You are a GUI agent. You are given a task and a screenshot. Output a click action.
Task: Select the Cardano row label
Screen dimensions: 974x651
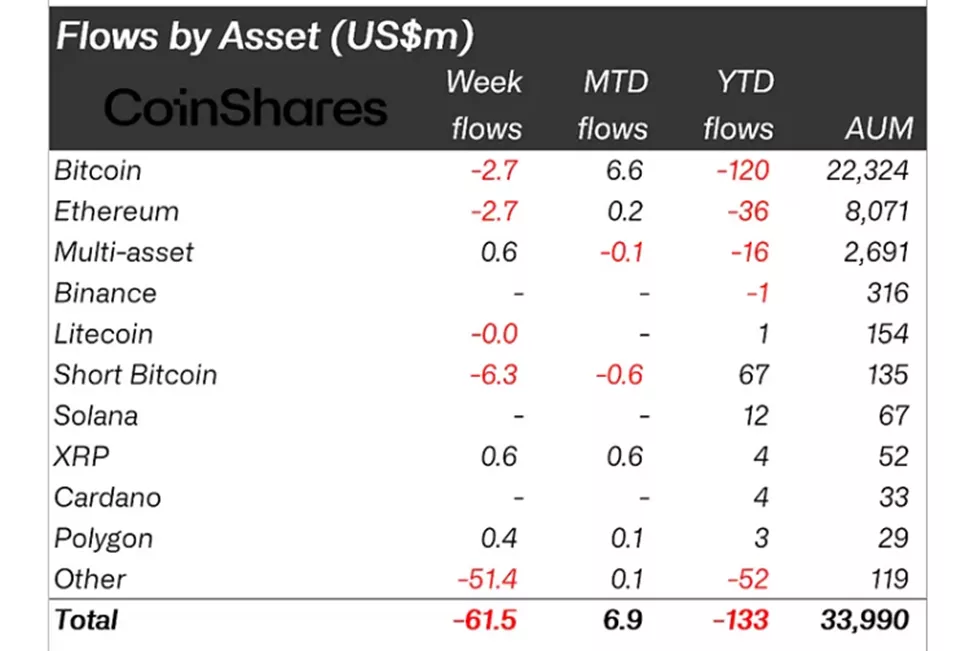pyautogui.click(x=107, y=498)
